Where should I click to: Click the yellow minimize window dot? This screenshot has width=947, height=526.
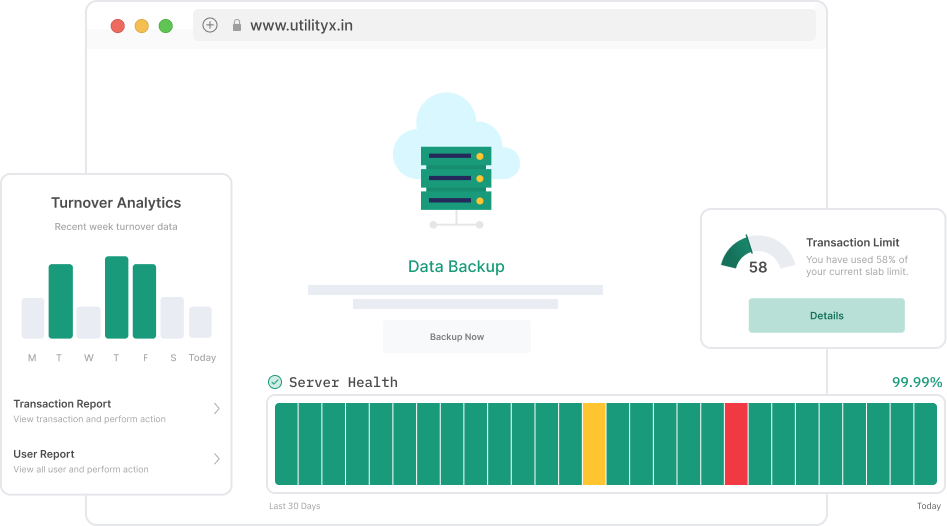(141, 26)
